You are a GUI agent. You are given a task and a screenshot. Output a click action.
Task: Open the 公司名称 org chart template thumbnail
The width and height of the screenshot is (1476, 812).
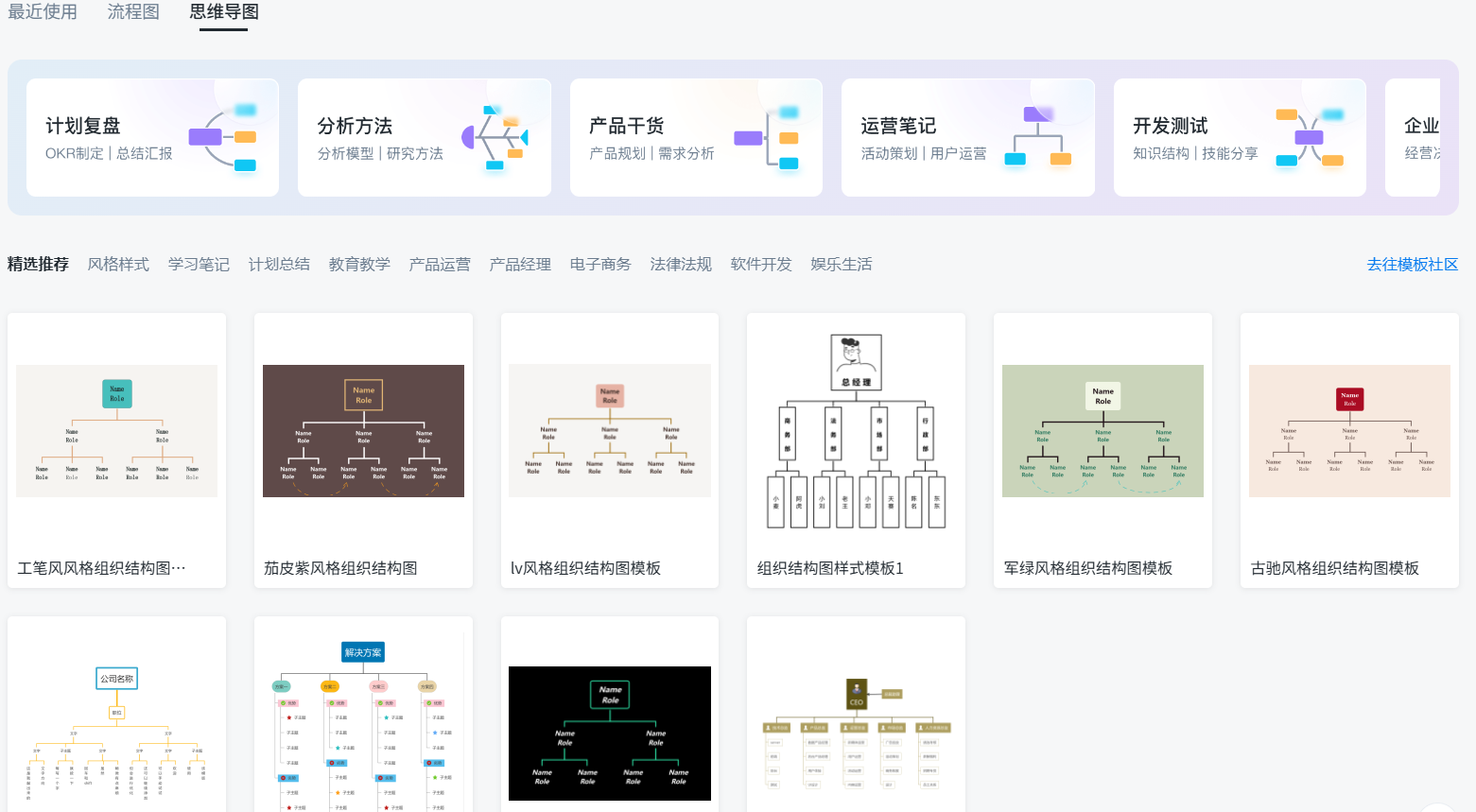tap(116, 734)
